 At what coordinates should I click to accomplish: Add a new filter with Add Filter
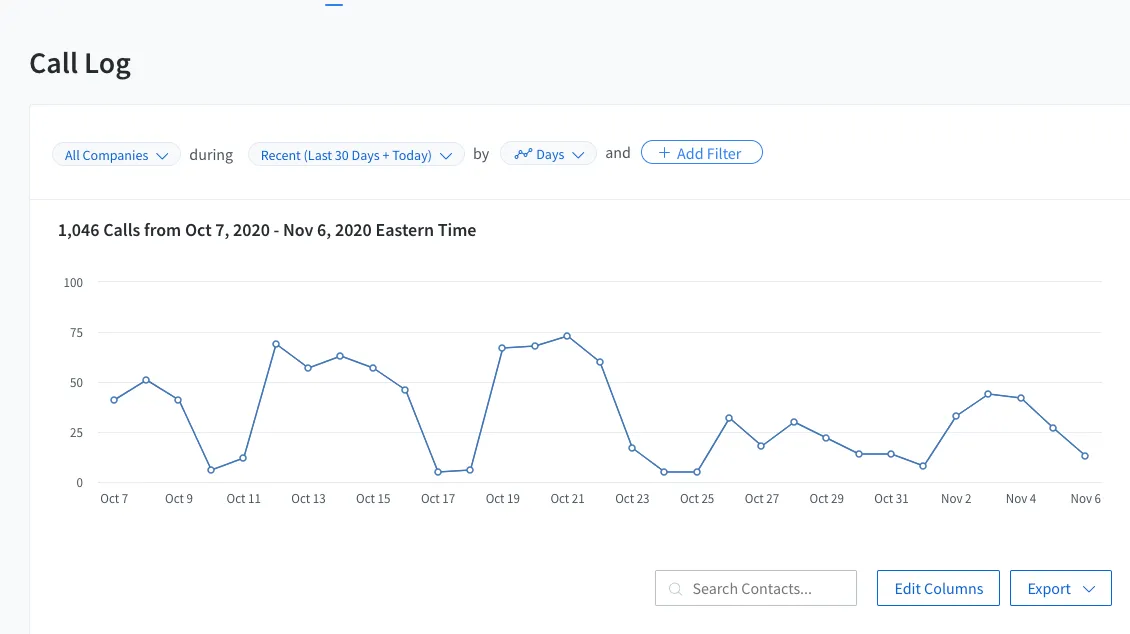(701, 153)
